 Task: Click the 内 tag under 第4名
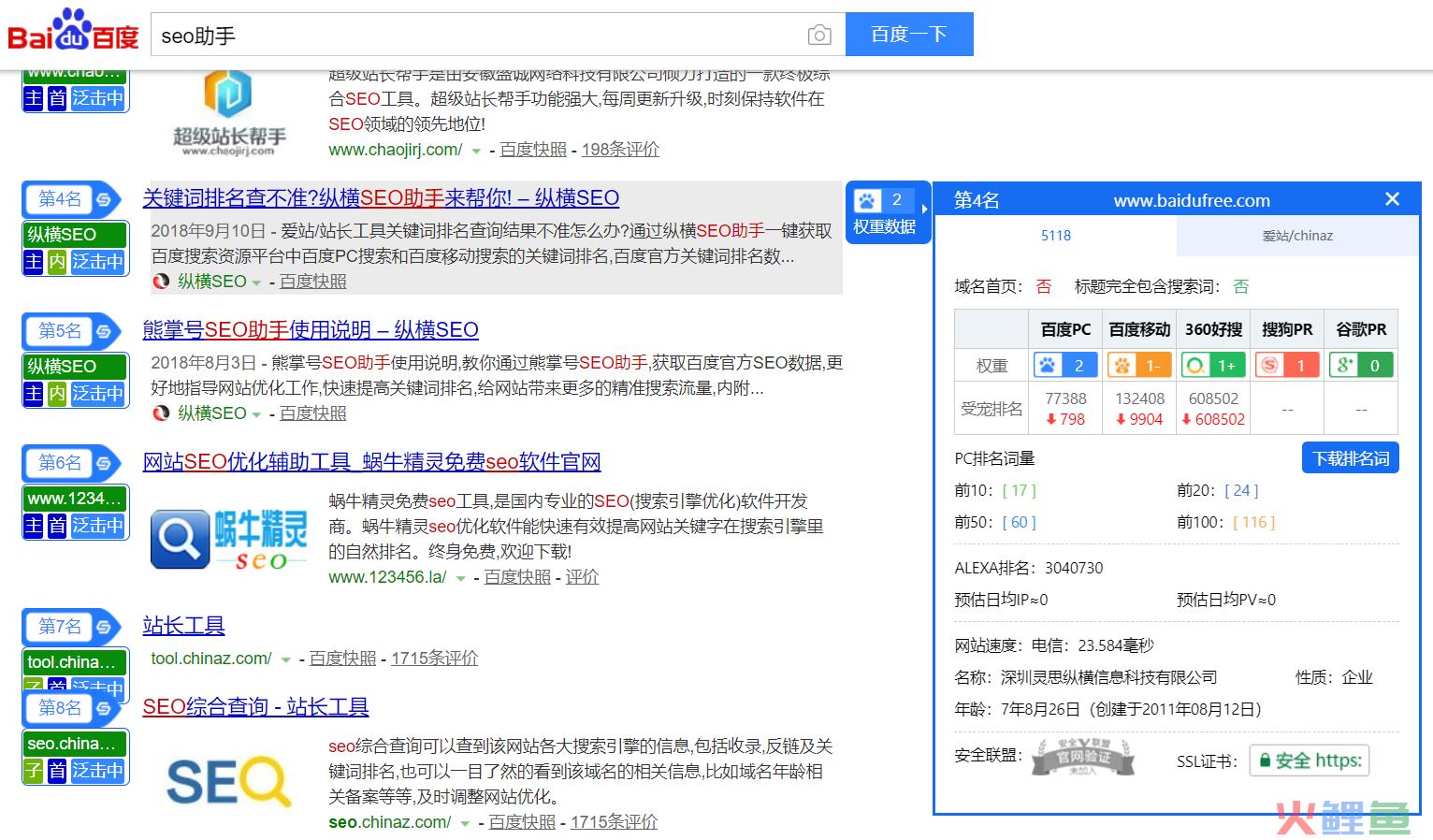tap(57, 261)
